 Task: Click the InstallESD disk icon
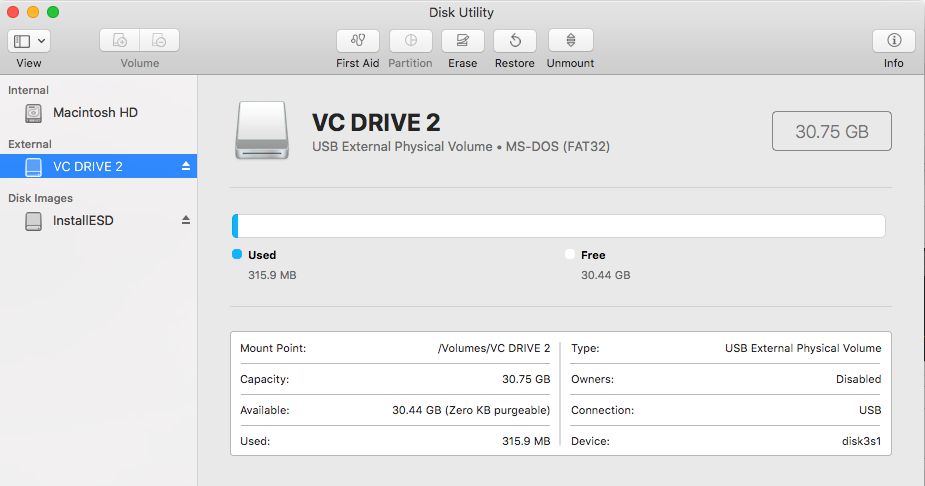coord(34,221)
